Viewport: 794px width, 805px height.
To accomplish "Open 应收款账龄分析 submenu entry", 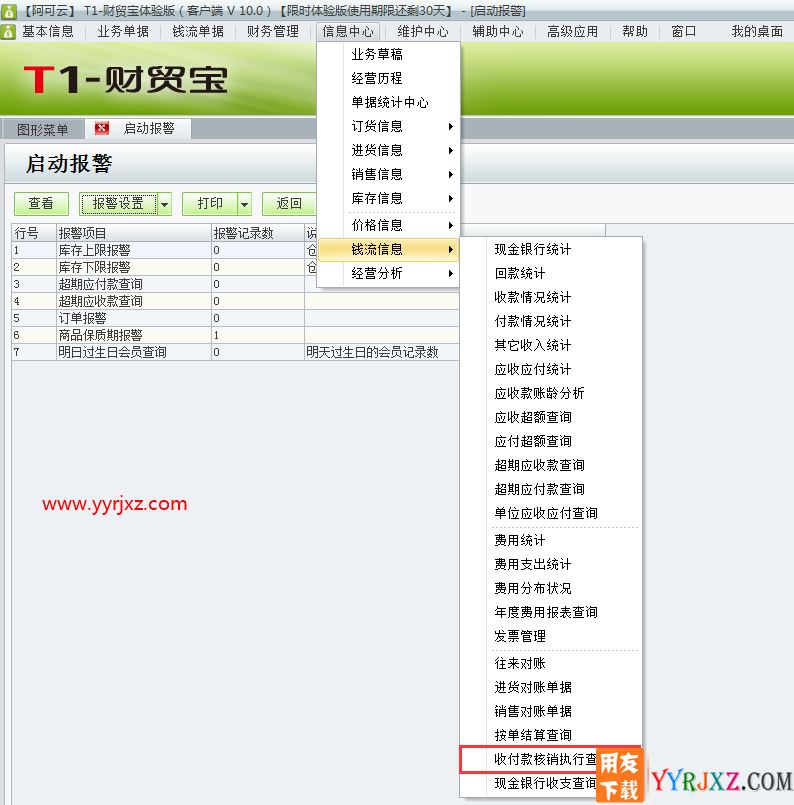I will point(551,393).
